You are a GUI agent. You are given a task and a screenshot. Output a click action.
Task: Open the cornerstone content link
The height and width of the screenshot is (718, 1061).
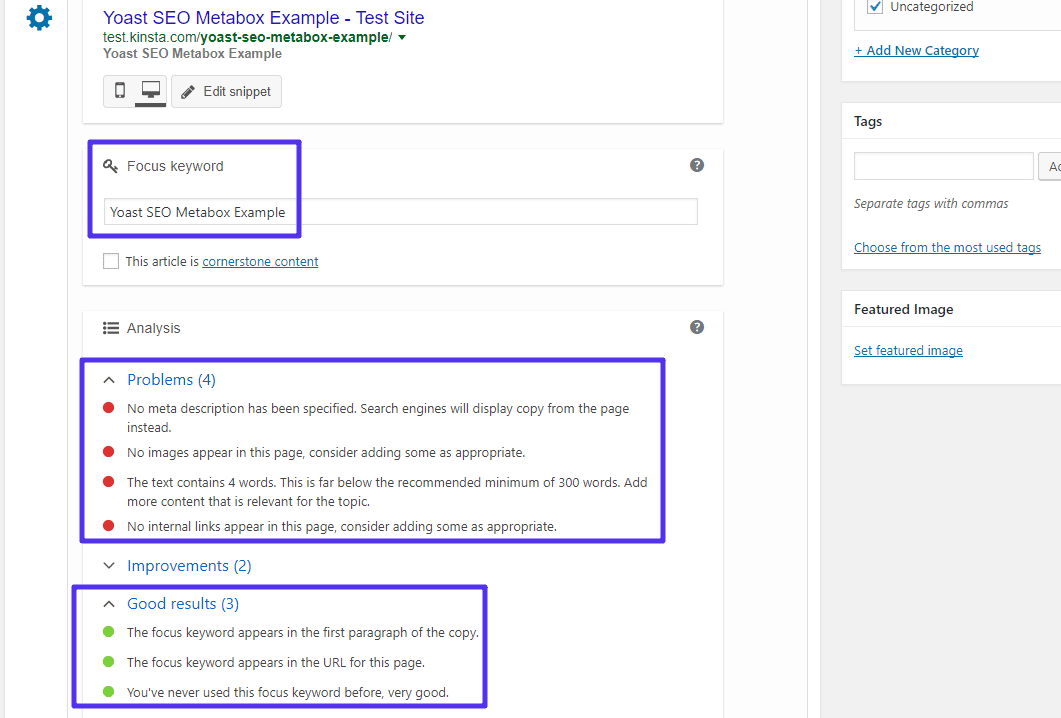(x=260, y=261)
